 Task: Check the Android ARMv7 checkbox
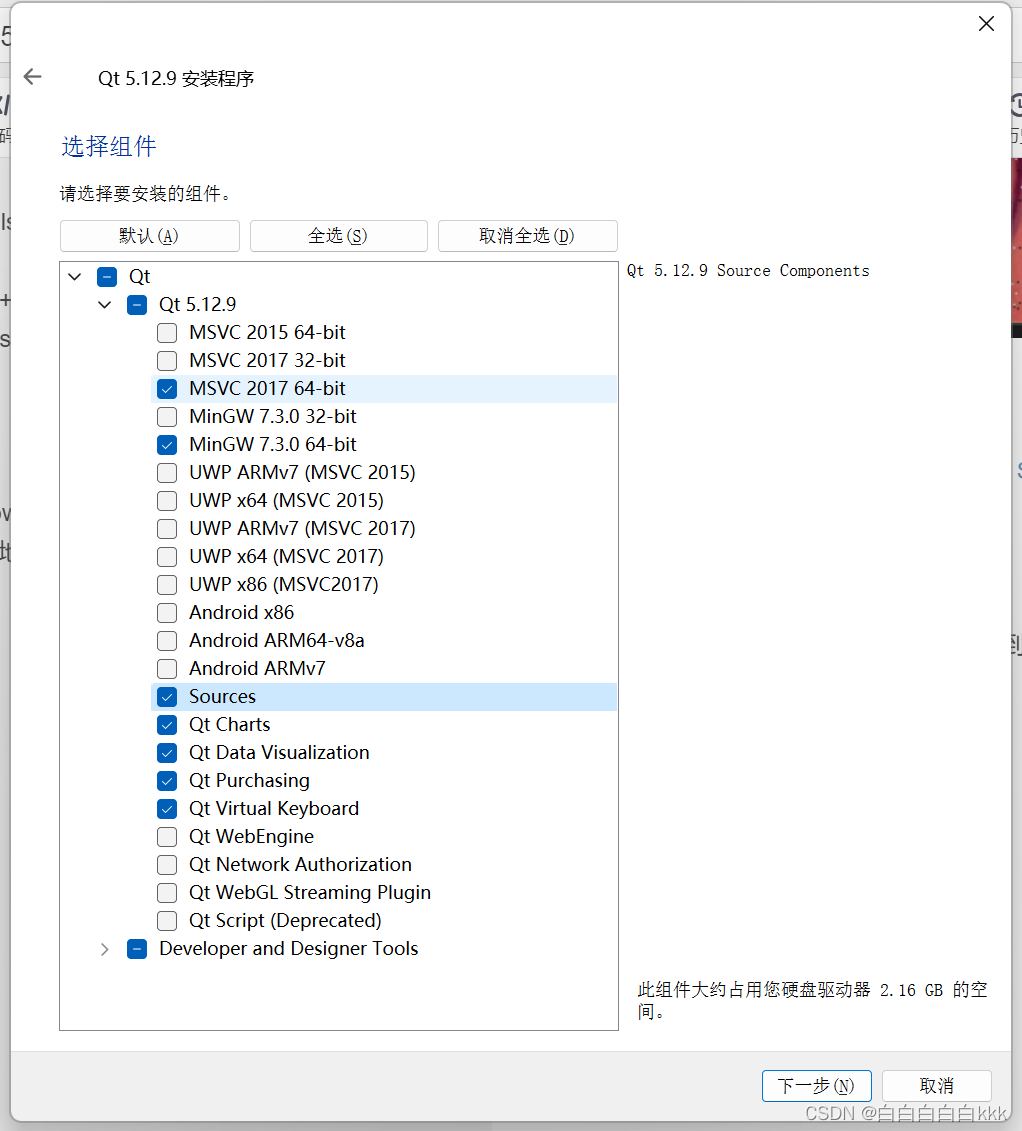click(x=167, y=669)
